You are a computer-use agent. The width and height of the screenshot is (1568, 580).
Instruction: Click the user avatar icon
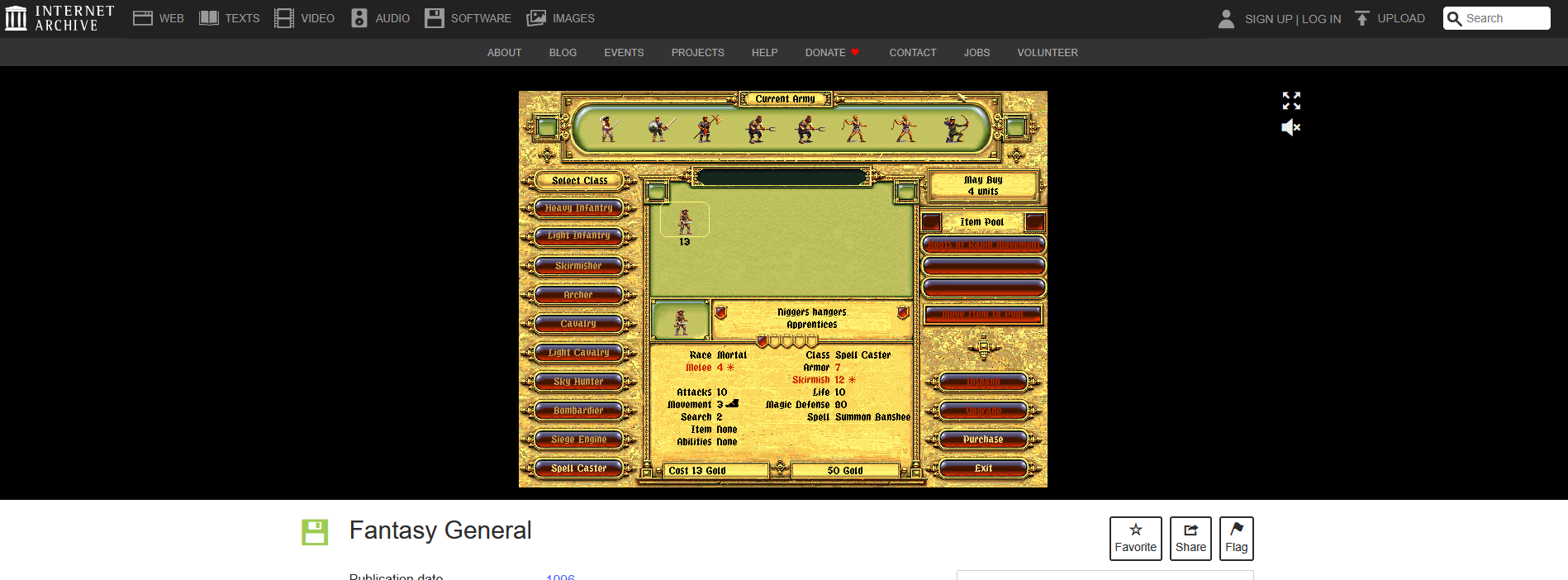1226,18
